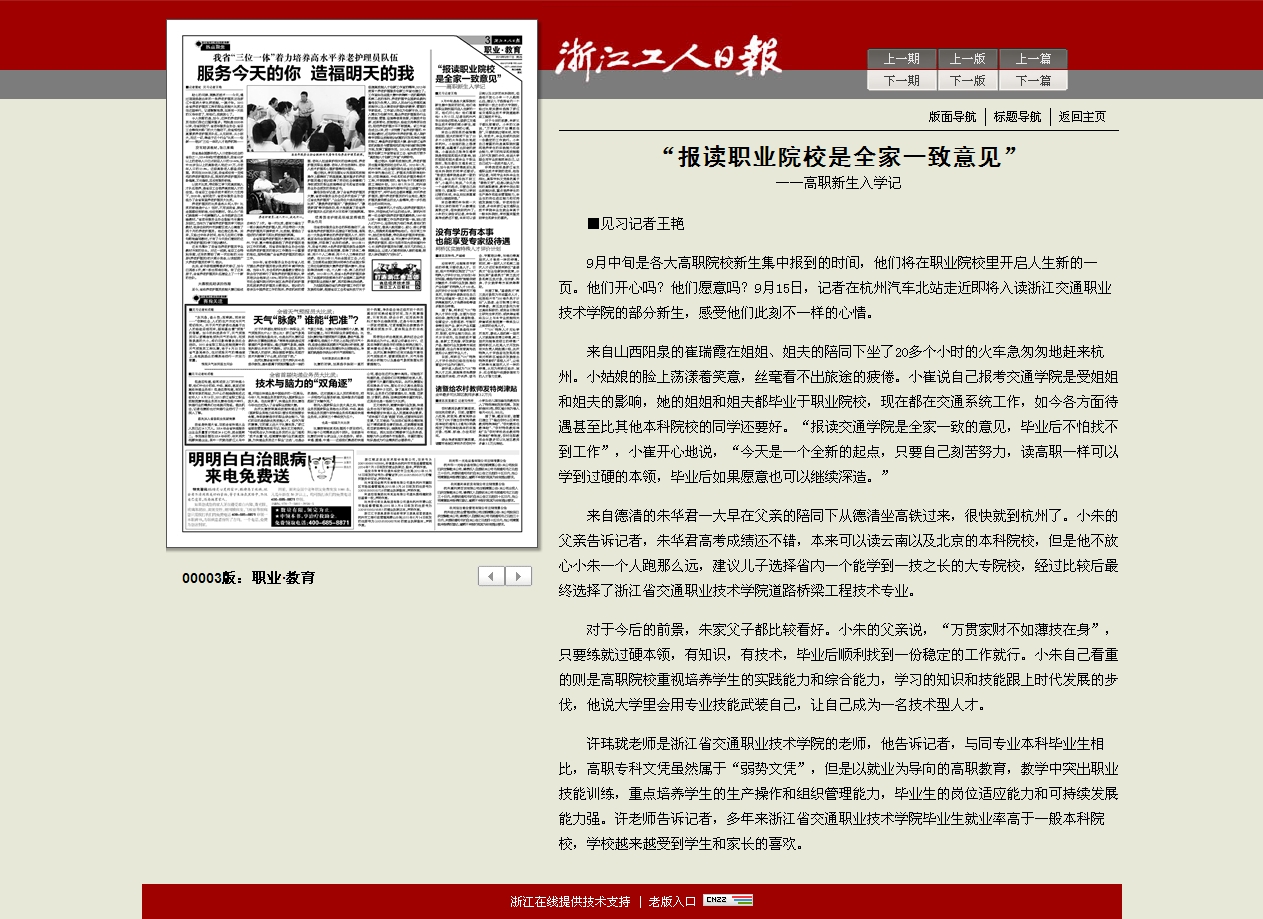
Task: Click 明明白白治眼病 advertisement in page thumbnail
Action: [x=248, y=467]
